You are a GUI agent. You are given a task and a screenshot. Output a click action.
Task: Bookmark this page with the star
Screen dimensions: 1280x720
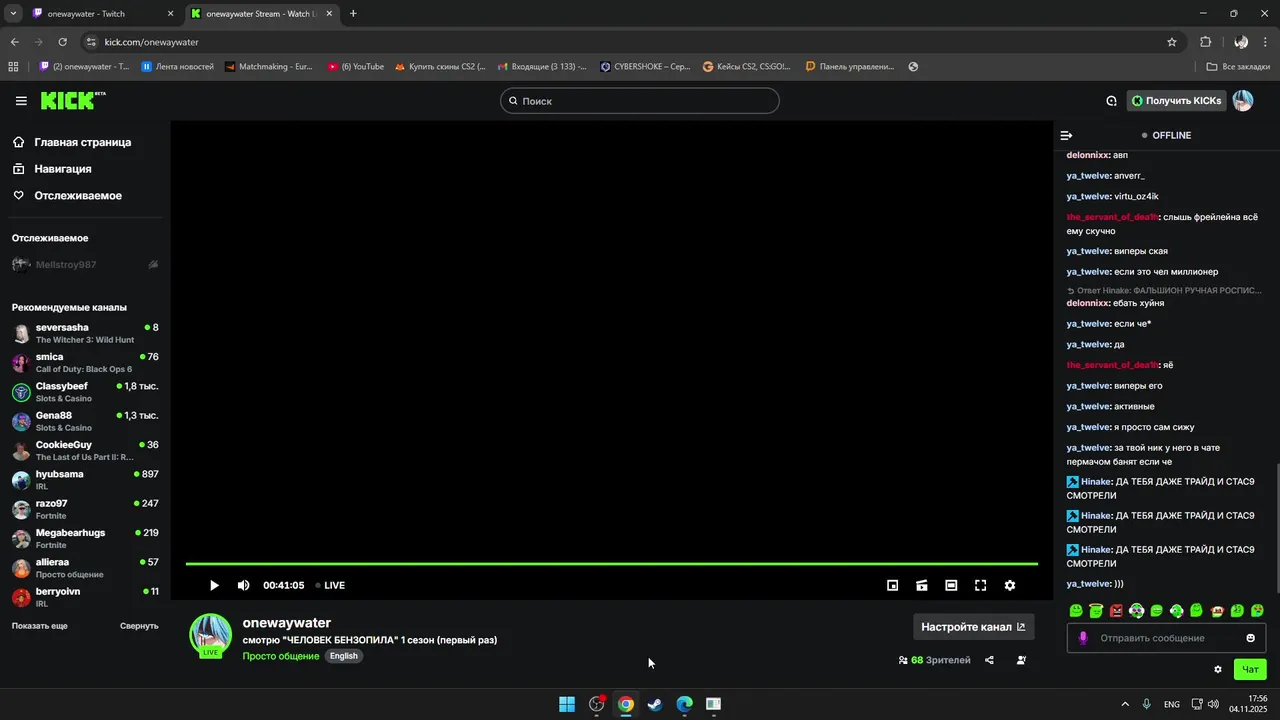coord(1172,42)
